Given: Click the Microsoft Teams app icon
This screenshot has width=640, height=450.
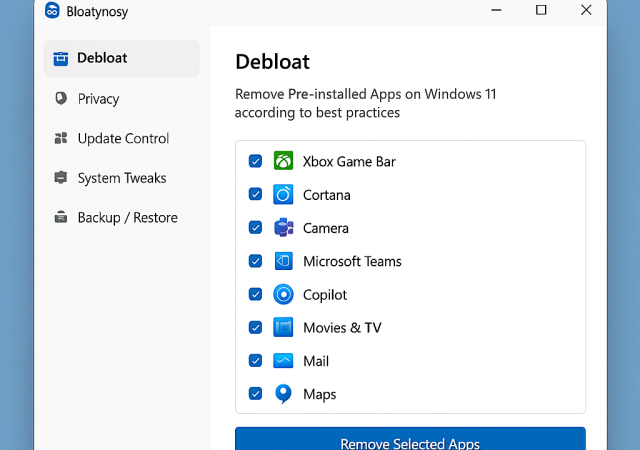Looking at the screenshot, I should tap(284, 261).
